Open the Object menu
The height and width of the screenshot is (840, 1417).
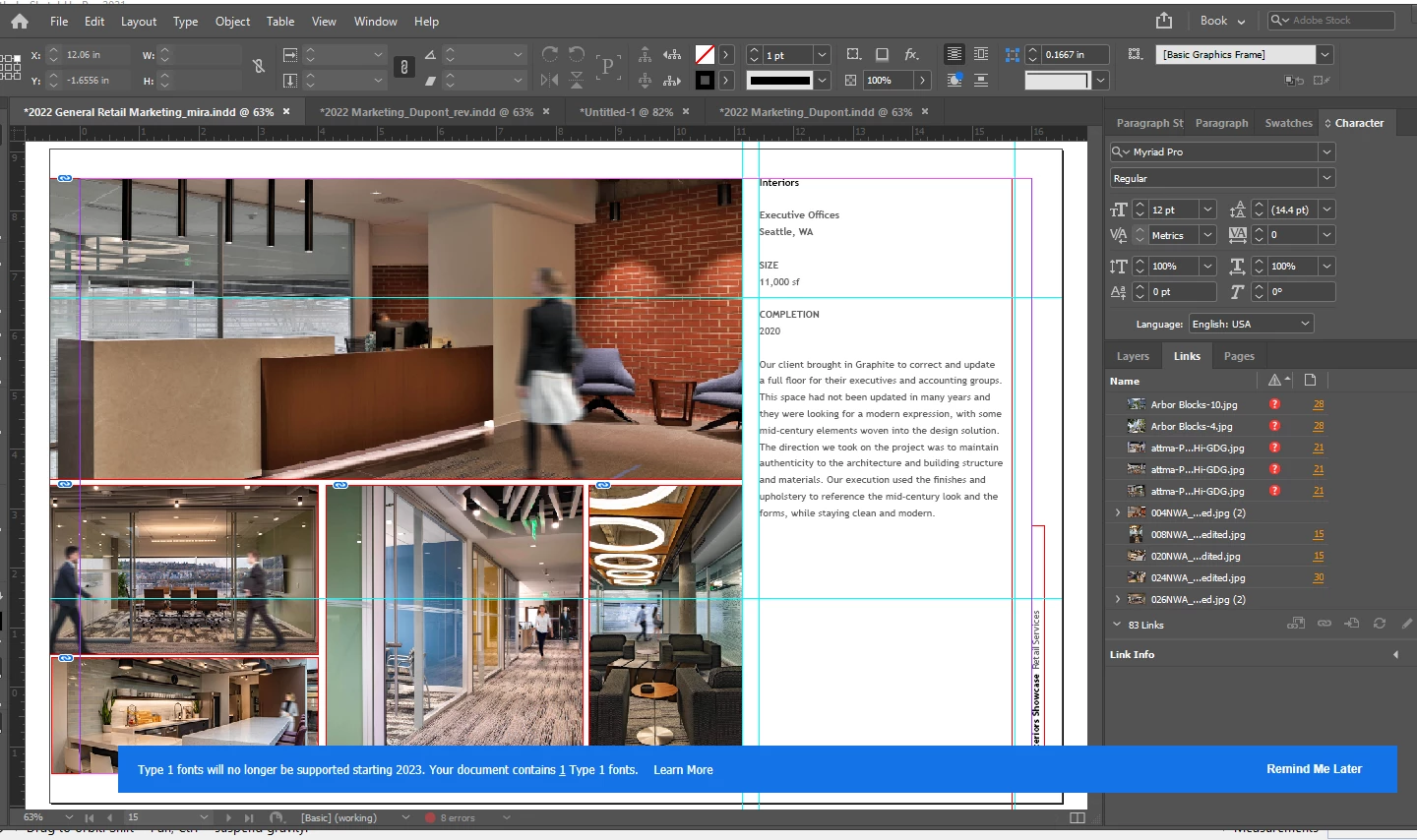tap(232, 21)
